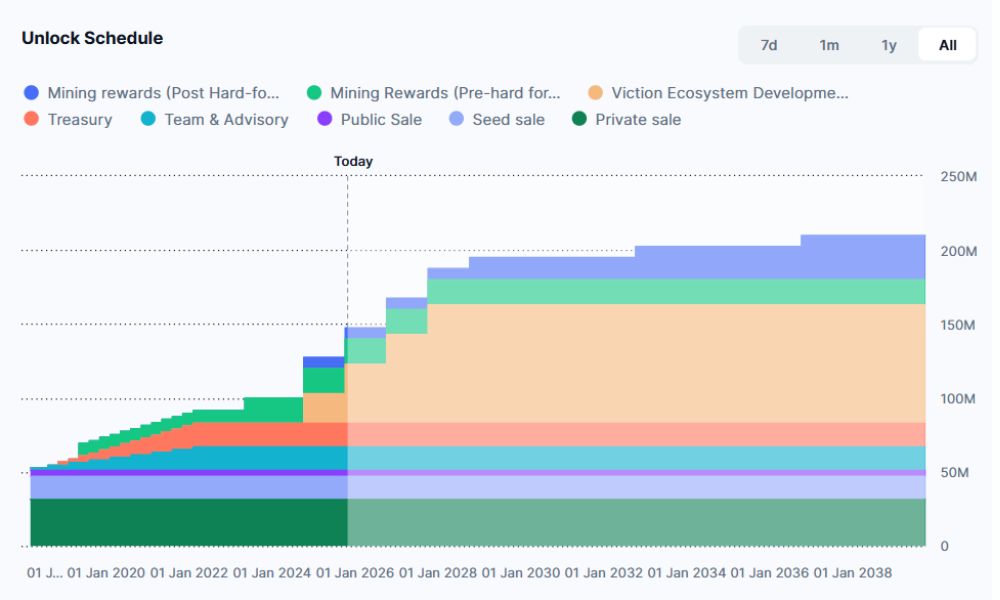Toggle the Seed sale legend label
The image size is (1000, 600).
(x=509, y=120)
